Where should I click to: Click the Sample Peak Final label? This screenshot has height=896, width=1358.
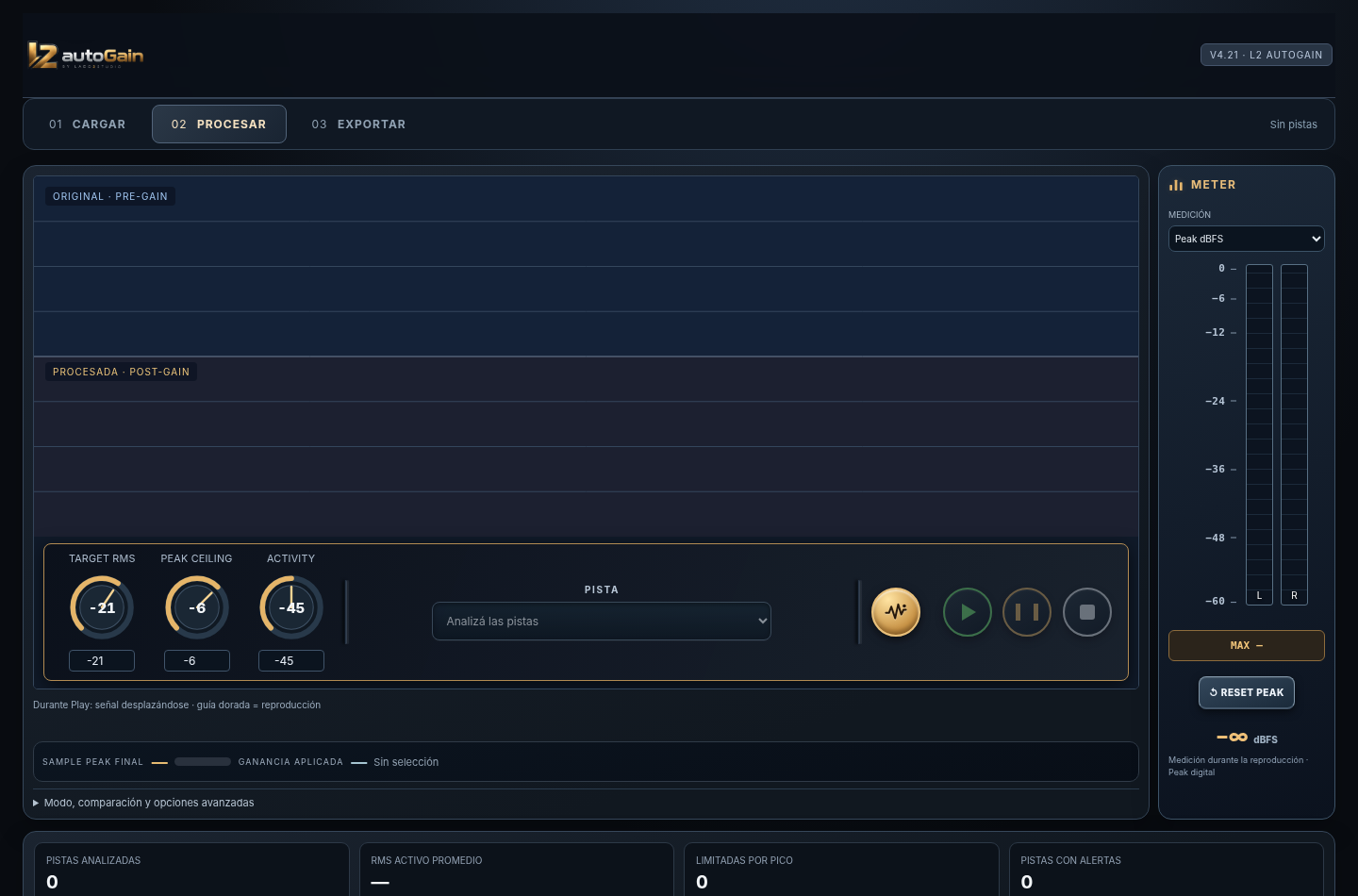[92, 762]
